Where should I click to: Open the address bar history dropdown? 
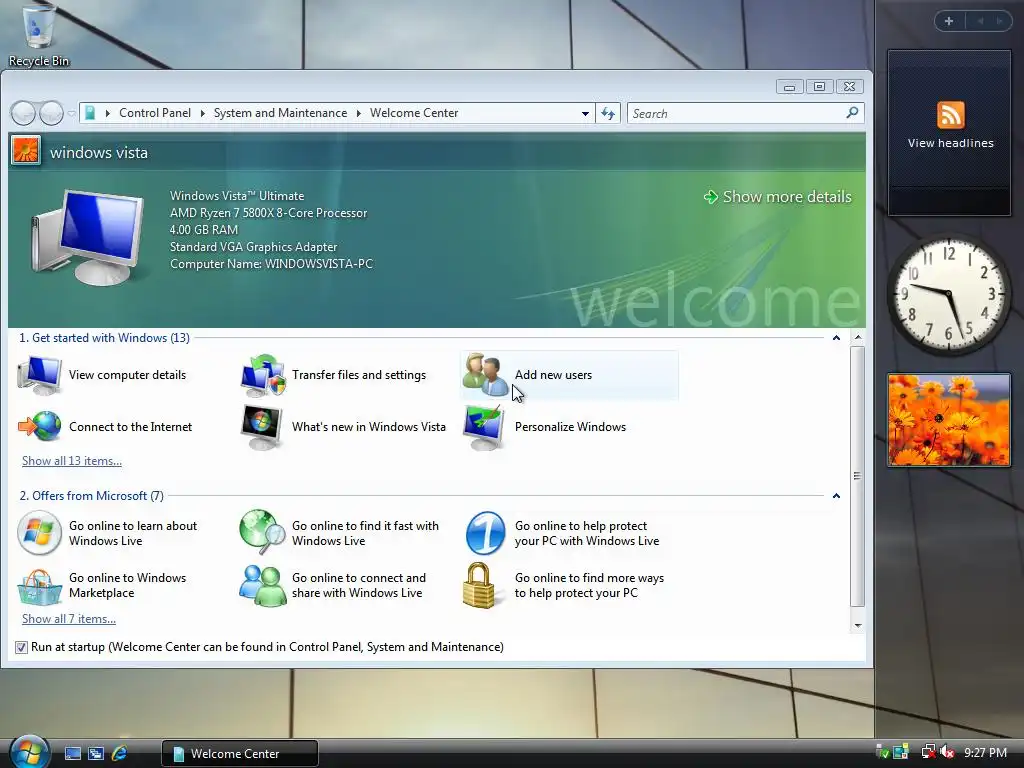(585, 114)
